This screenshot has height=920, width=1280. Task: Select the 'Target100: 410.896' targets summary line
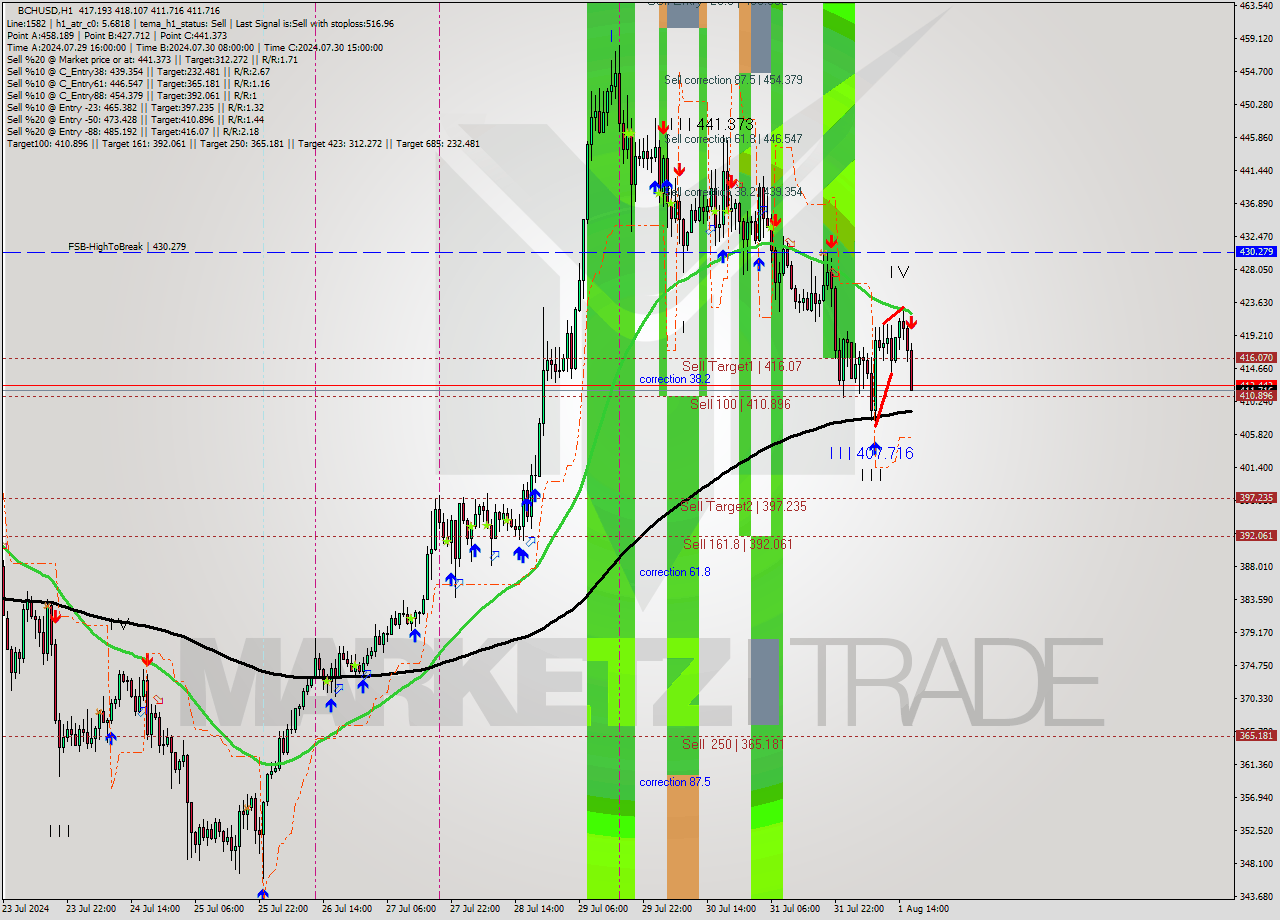pyautogui.click(x=243, y=143)
